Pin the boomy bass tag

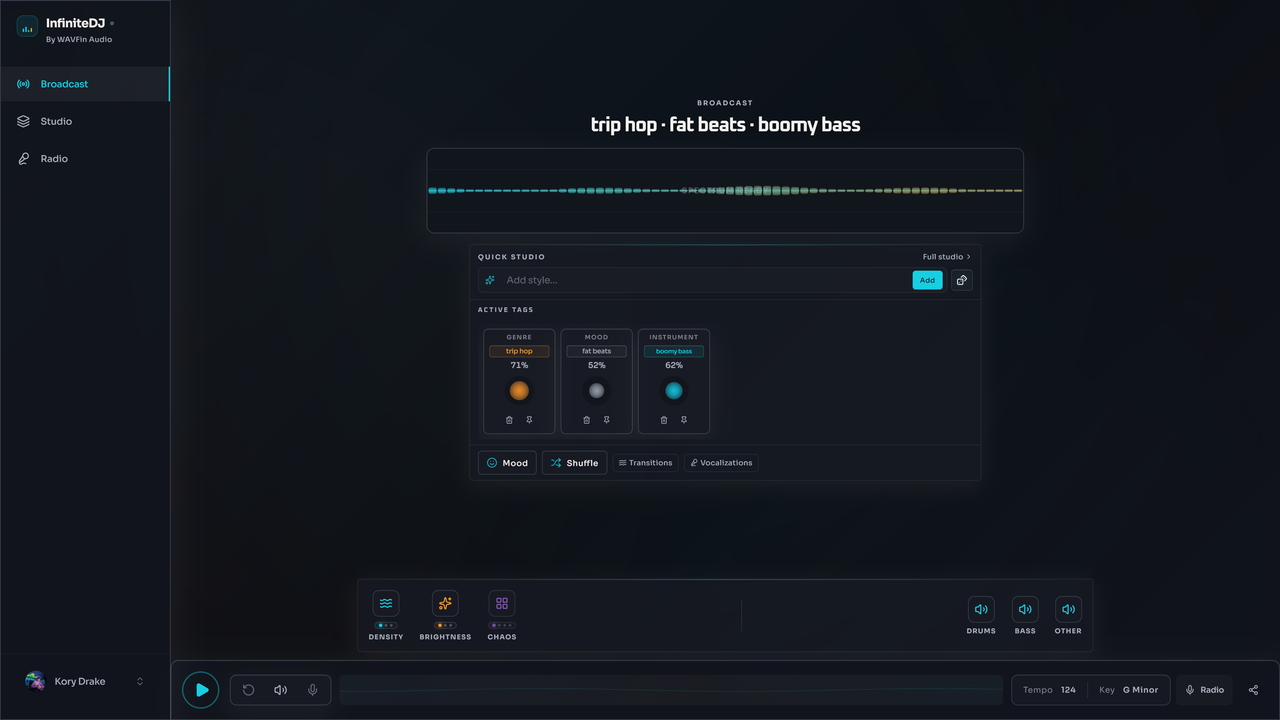(684, 420)
